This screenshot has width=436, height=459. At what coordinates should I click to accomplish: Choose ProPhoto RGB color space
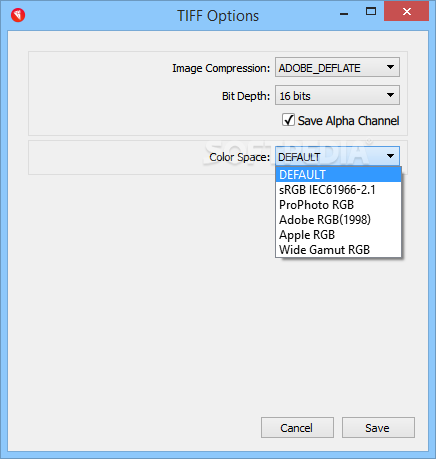tap(338, 205)
